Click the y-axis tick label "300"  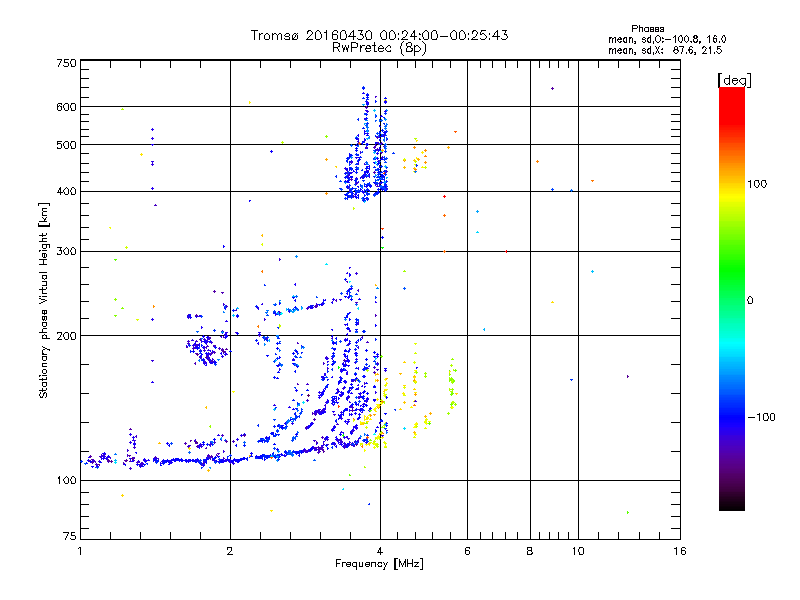pyautogui.click(x=66, y=252)
